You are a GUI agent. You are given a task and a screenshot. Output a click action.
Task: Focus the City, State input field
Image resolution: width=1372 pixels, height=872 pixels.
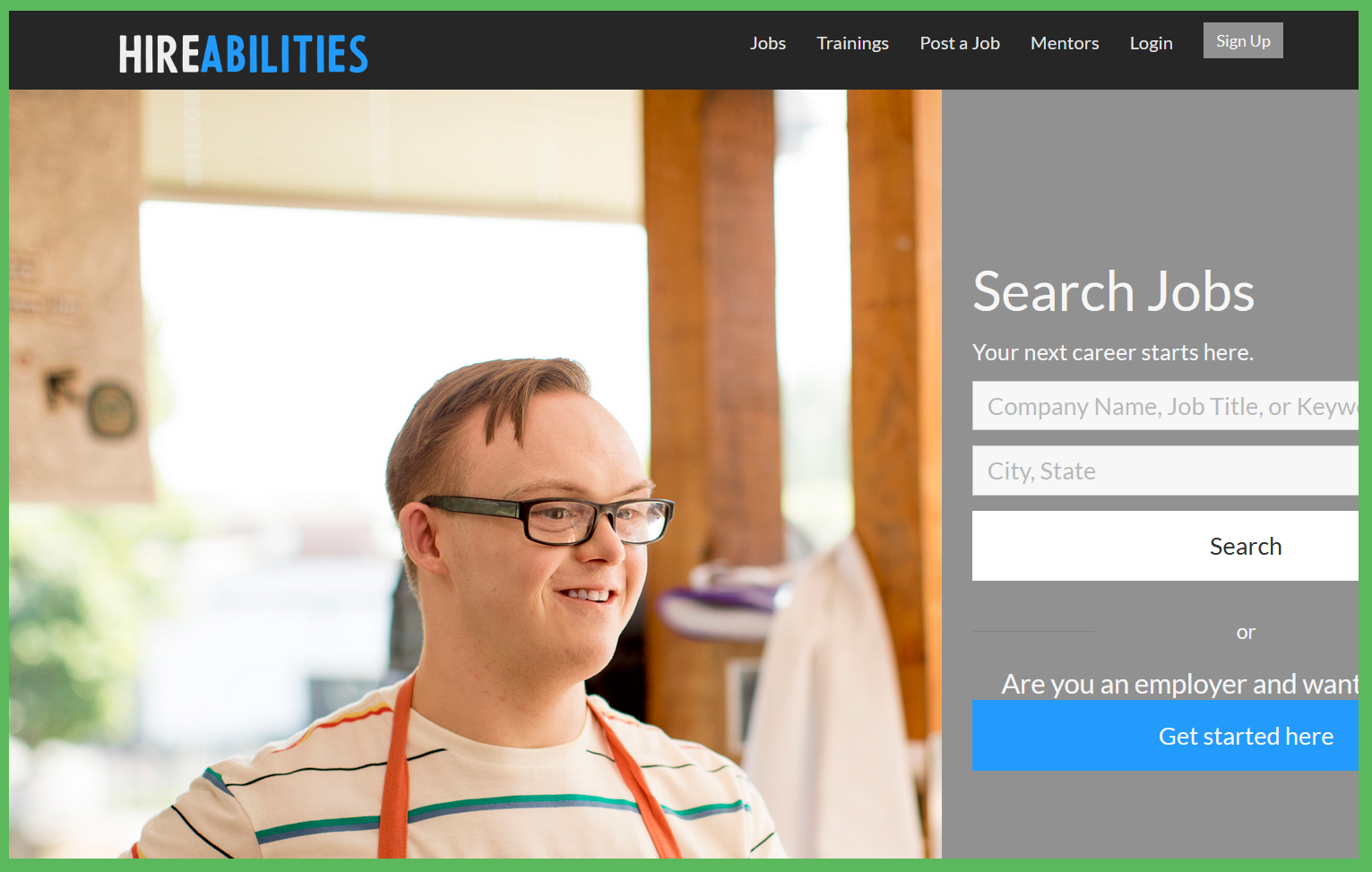1165,471
